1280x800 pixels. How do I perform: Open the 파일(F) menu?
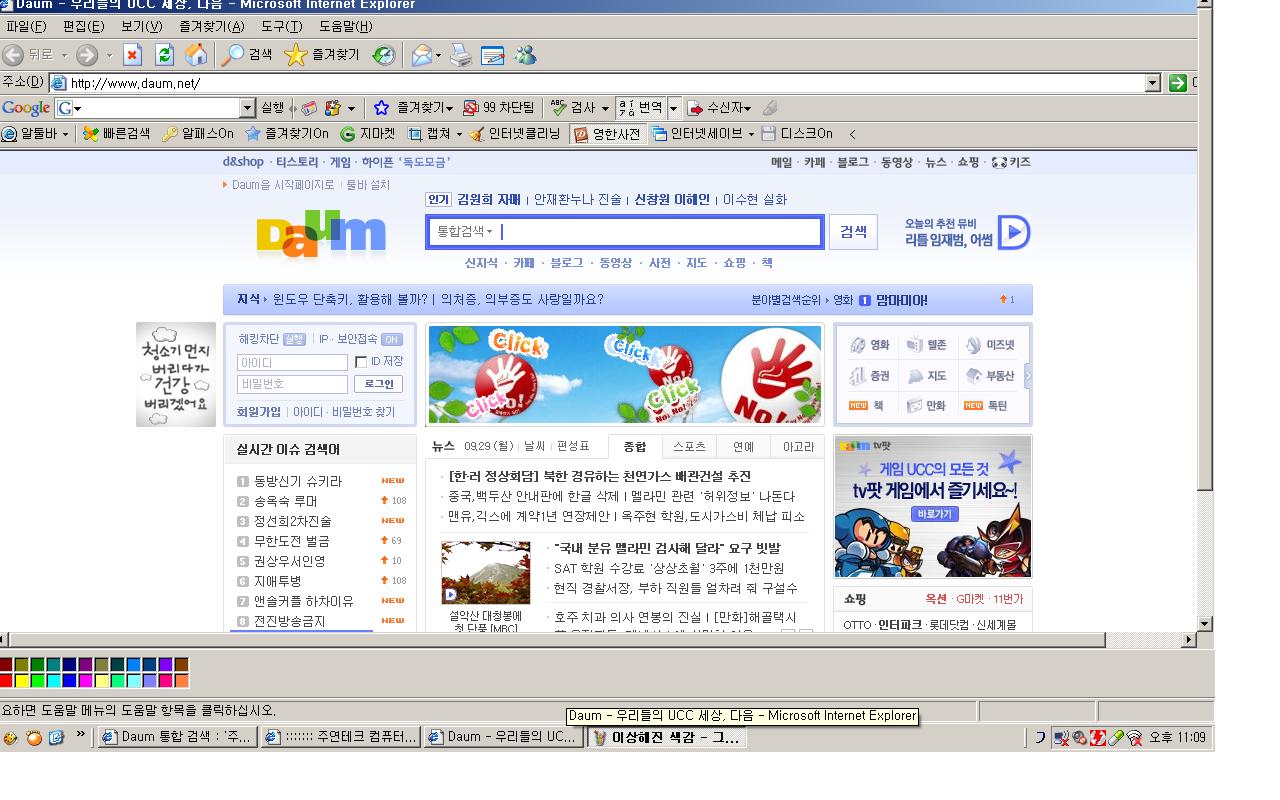(26, 26)
